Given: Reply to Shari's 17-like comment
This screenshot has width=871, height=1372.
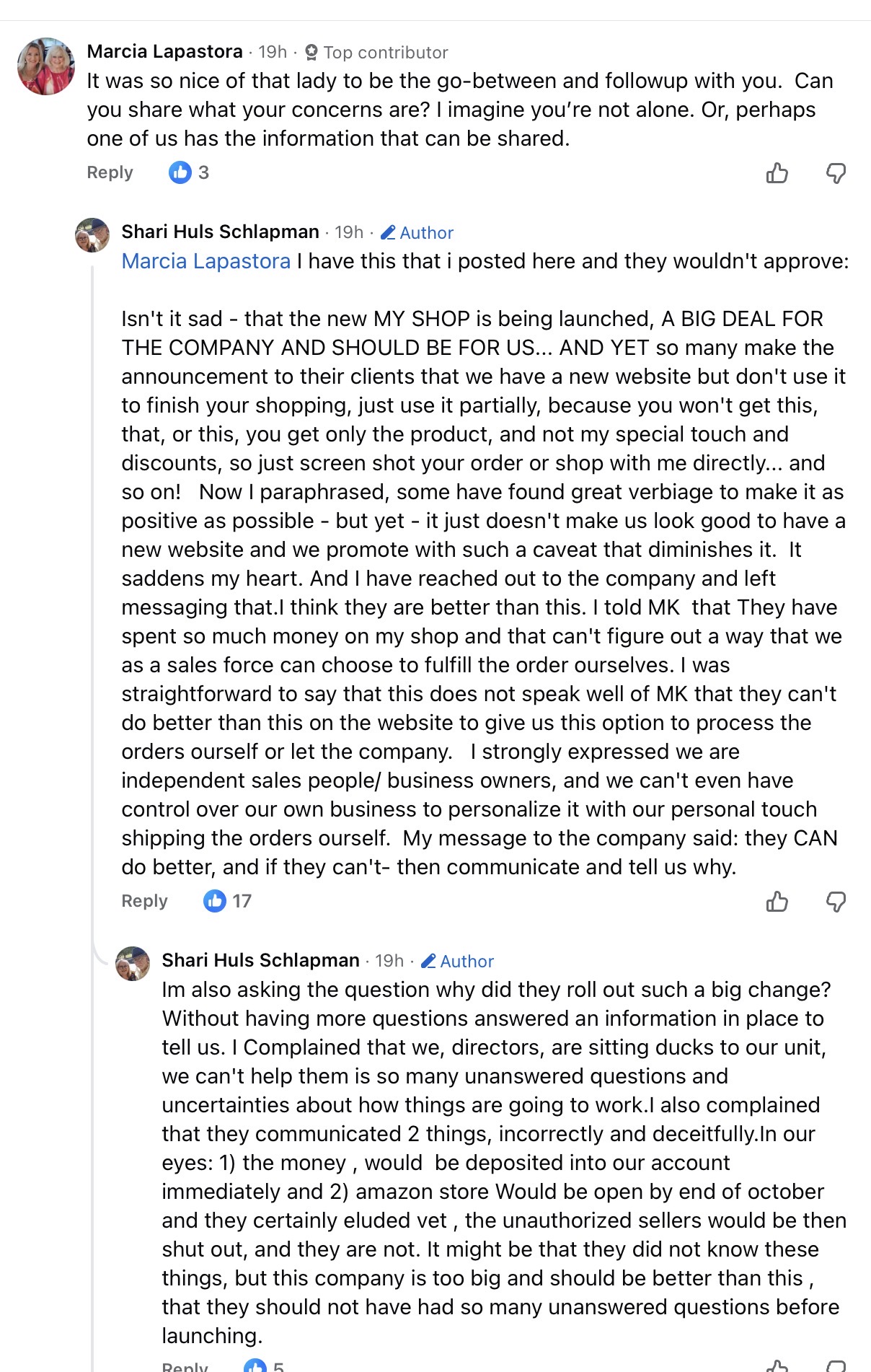Looking at the screenshot, I should (x=144, y=901).
